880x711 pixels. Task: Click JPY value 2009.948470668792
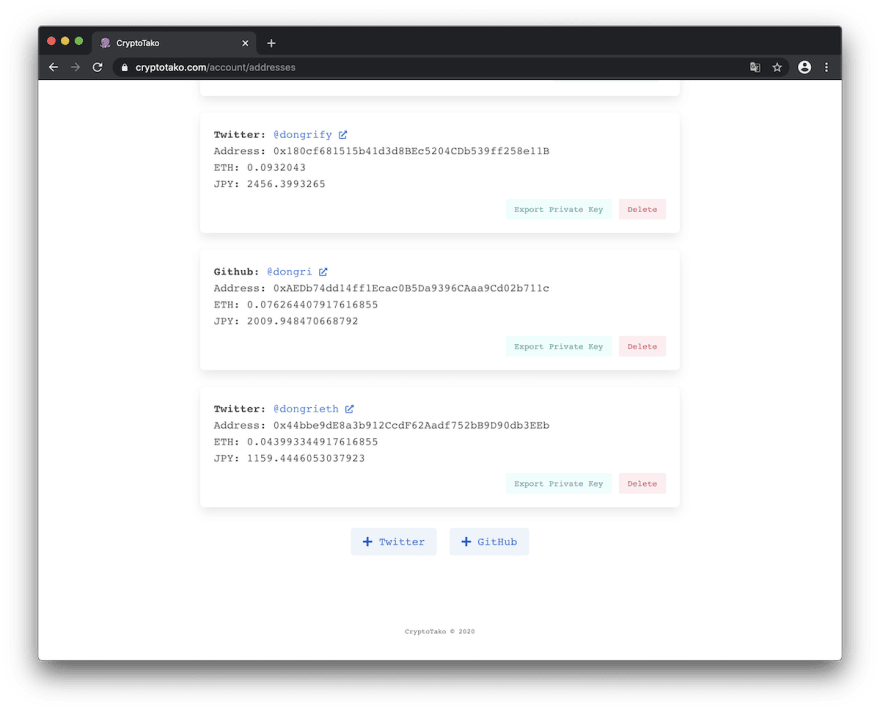pos(302,321)
